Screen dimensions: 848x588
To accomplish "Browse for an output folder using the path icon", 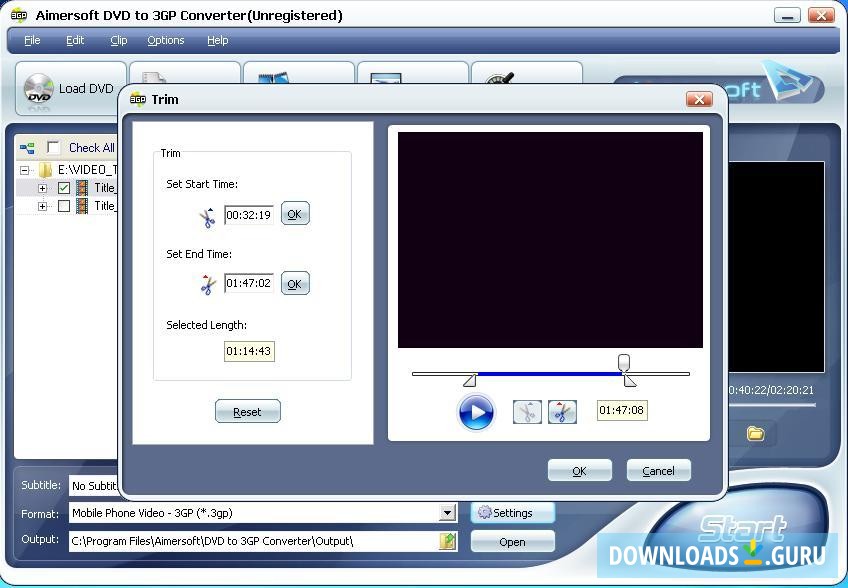I will (448, 541).
